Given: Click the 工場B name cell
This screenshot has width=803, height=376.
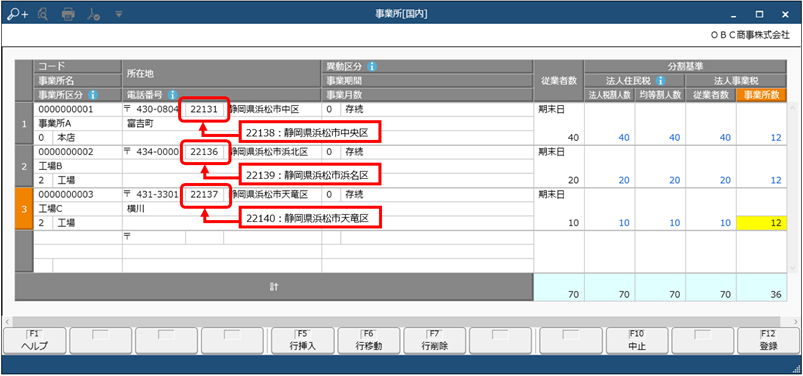Looking at the screenshot, I should click(77, 166).
